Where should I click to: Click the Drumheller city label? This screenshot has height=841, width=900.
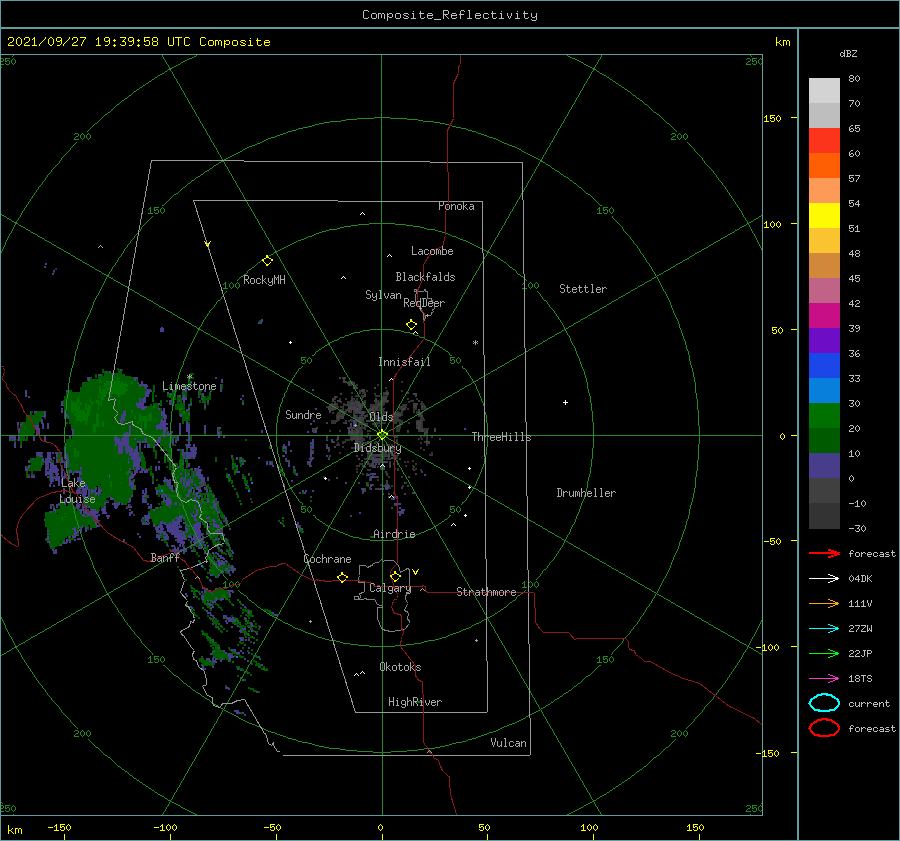[586, 493]
